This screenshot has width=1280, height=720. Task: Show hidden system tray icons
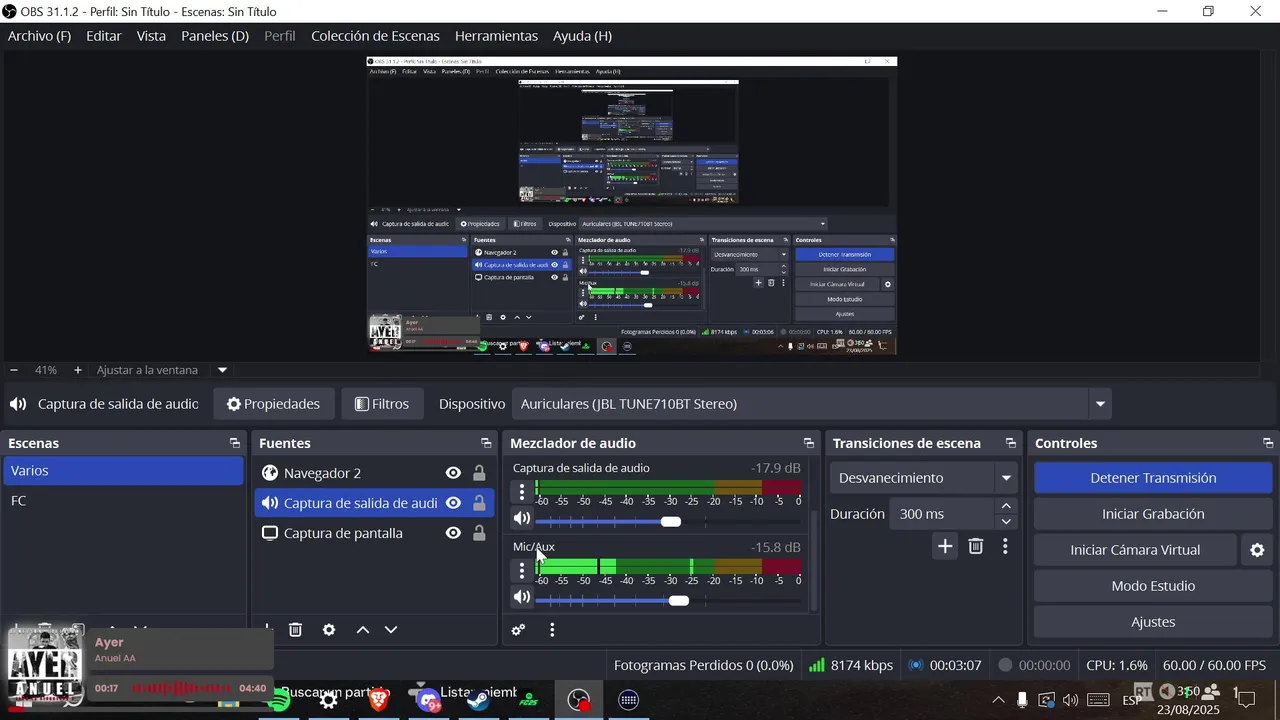998,700
